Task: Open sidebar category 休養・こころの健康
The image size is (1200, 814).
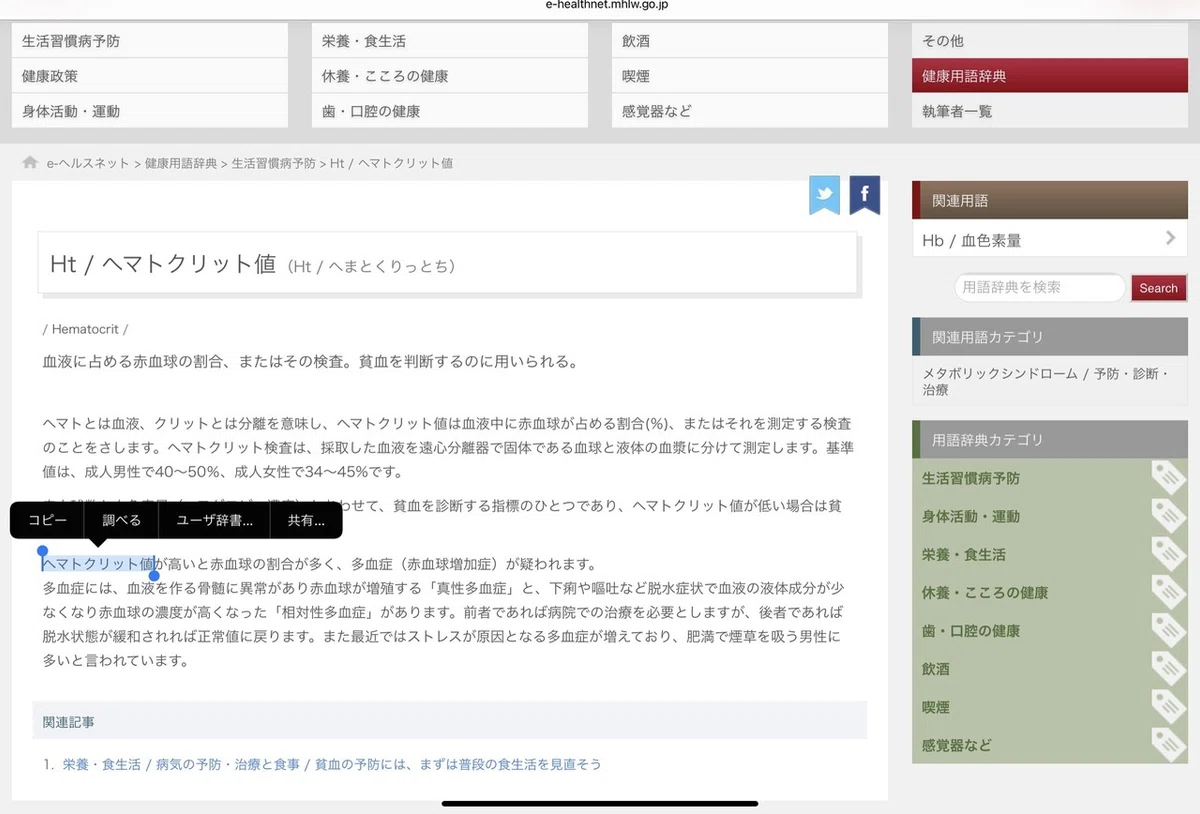Action: 985,593
